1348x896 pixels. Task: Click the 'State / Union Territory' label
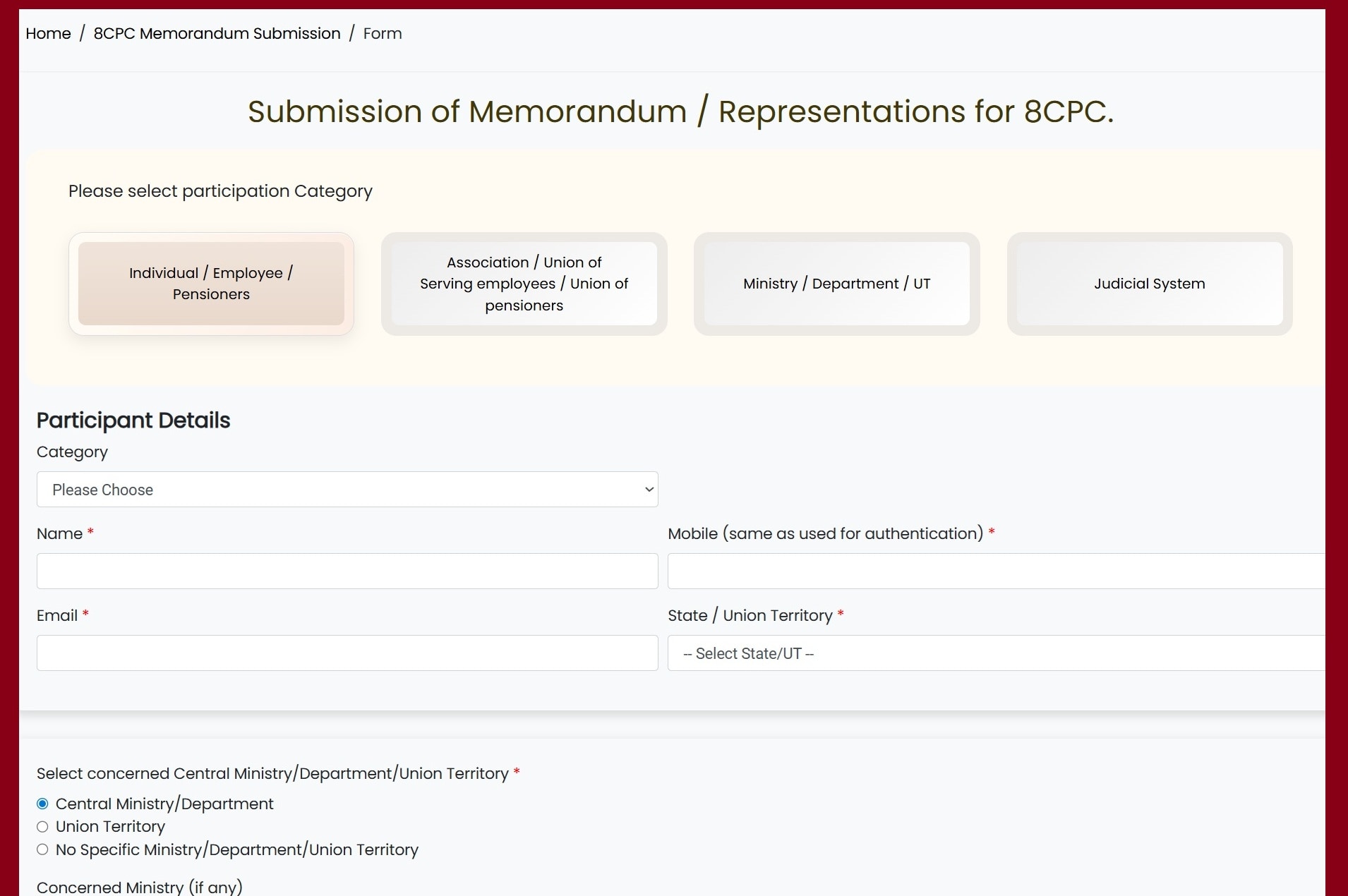[750, 616]
